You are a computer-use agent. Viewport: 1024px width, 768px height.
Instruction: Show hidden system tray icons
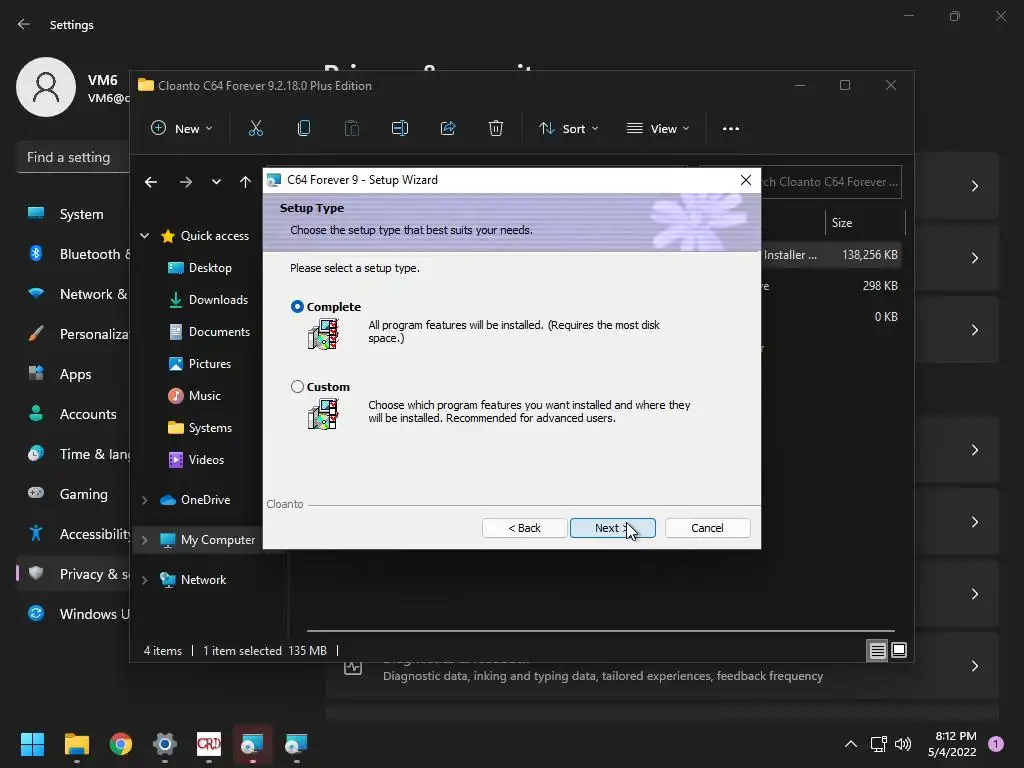851,744
